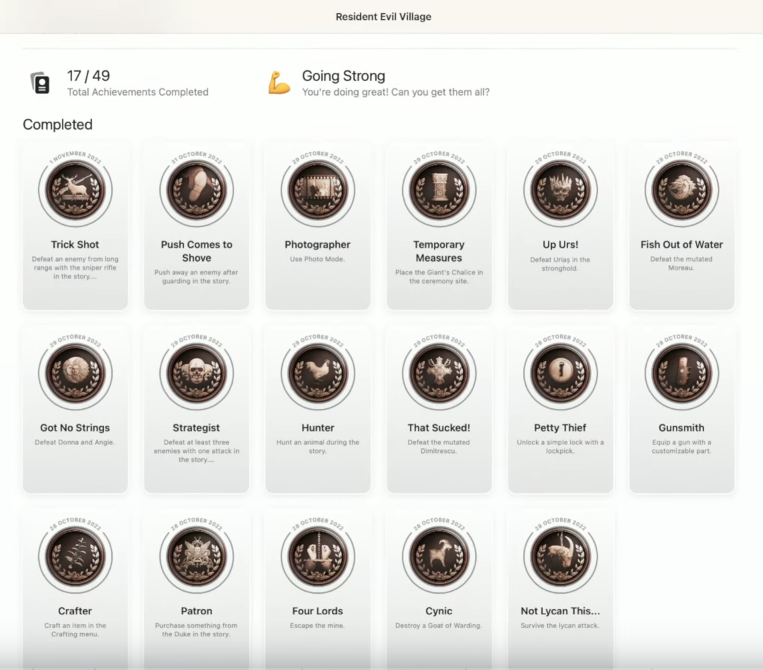763x670 pixels.
Task: Click "Craft an item in the Crafting menu."
Action: point(75,630)
